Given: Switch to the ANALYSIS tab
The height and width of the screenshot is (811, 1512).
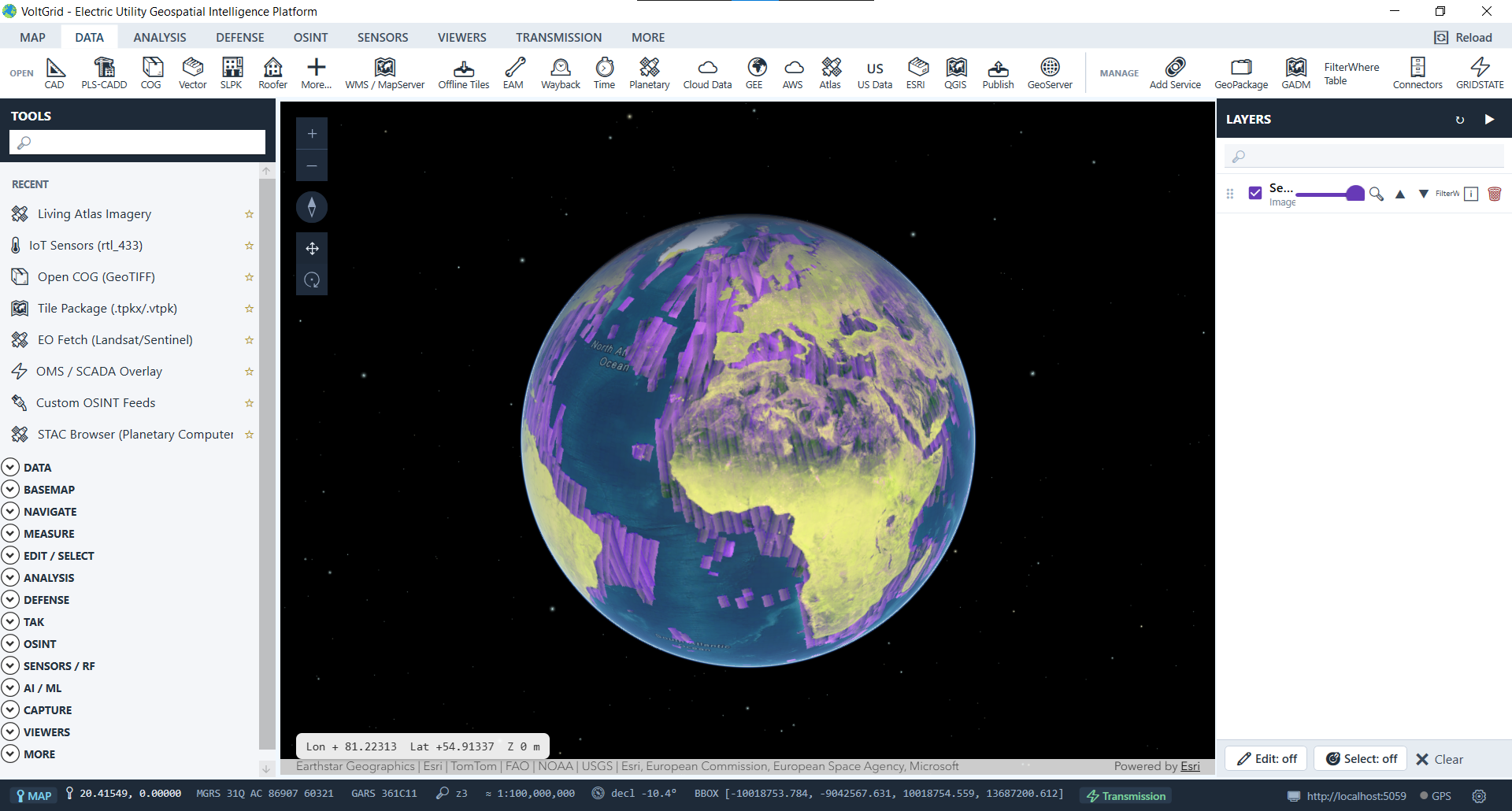Looking at the screenshot, I should point(160,37).
